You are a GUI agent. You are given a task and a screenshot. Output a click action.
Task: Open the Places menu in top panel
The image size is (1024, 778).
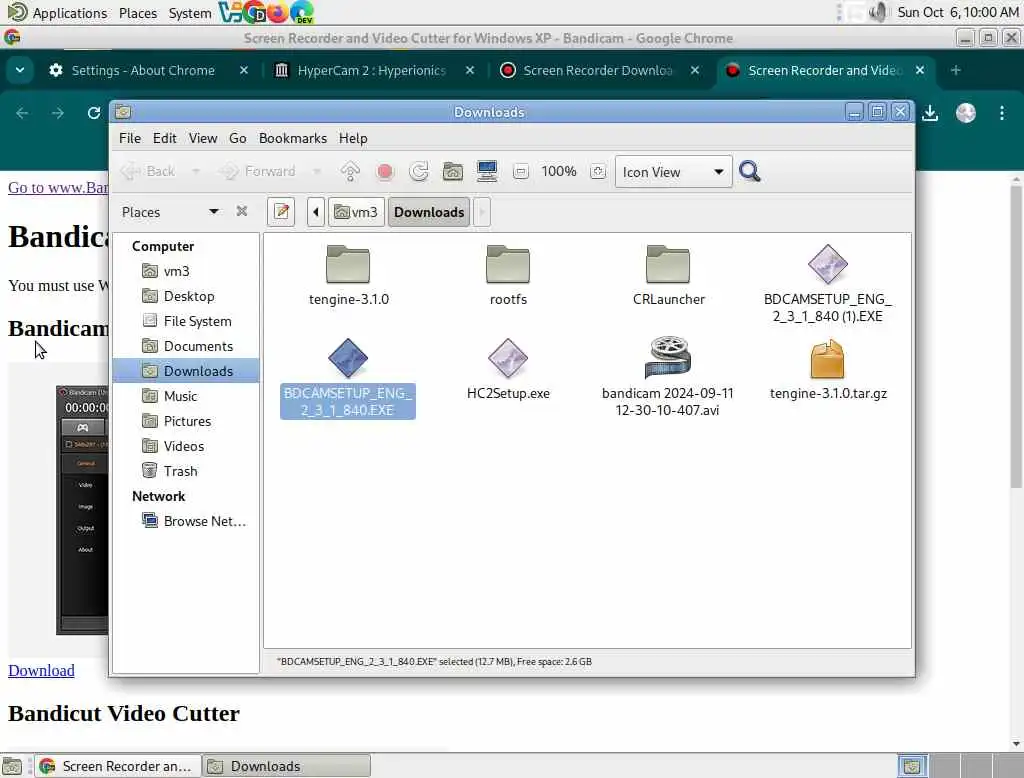pyautogui.click(x=138, y=12)
